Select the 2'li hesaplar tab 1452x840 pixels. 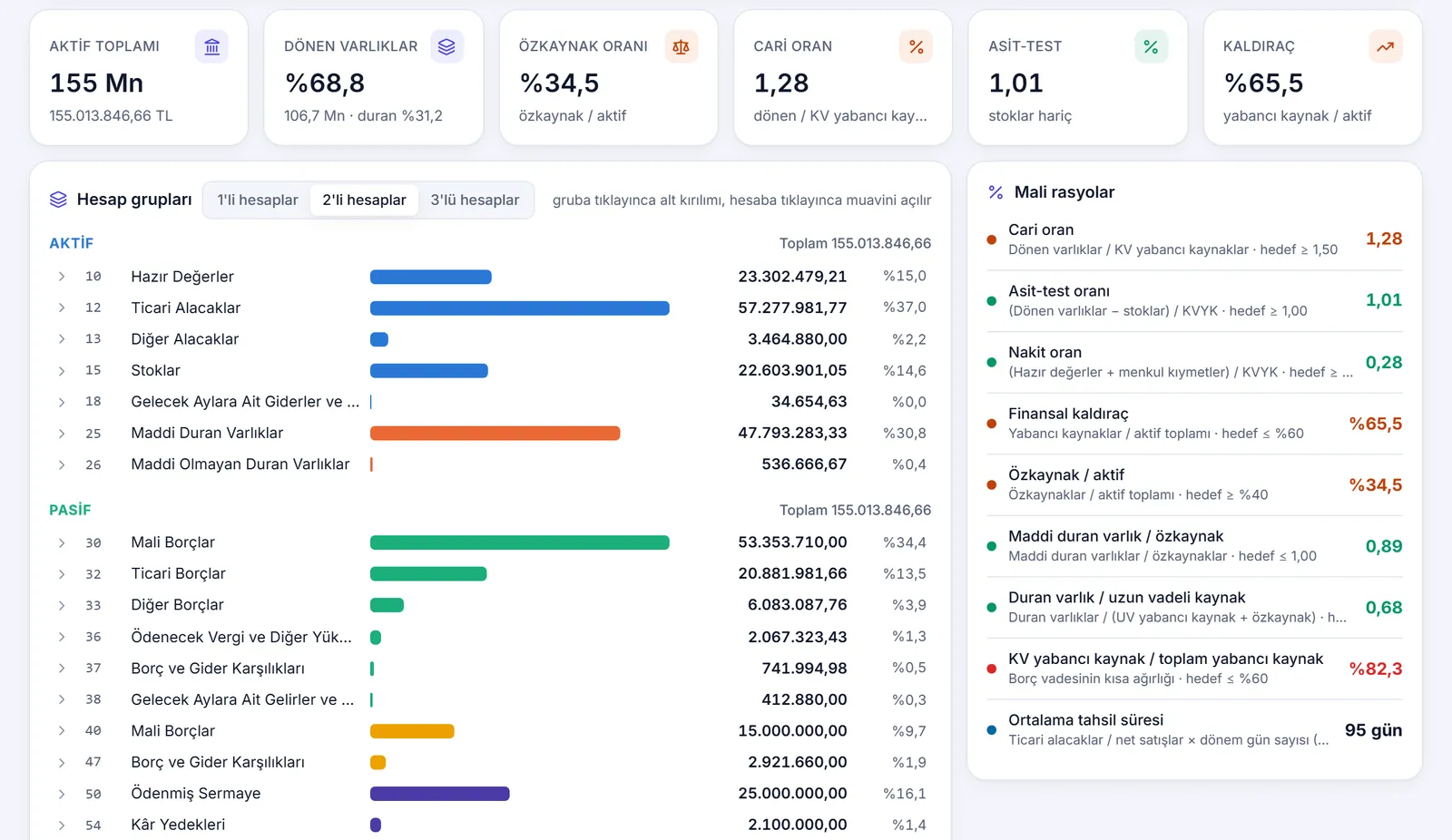click(x=364, y=200)
